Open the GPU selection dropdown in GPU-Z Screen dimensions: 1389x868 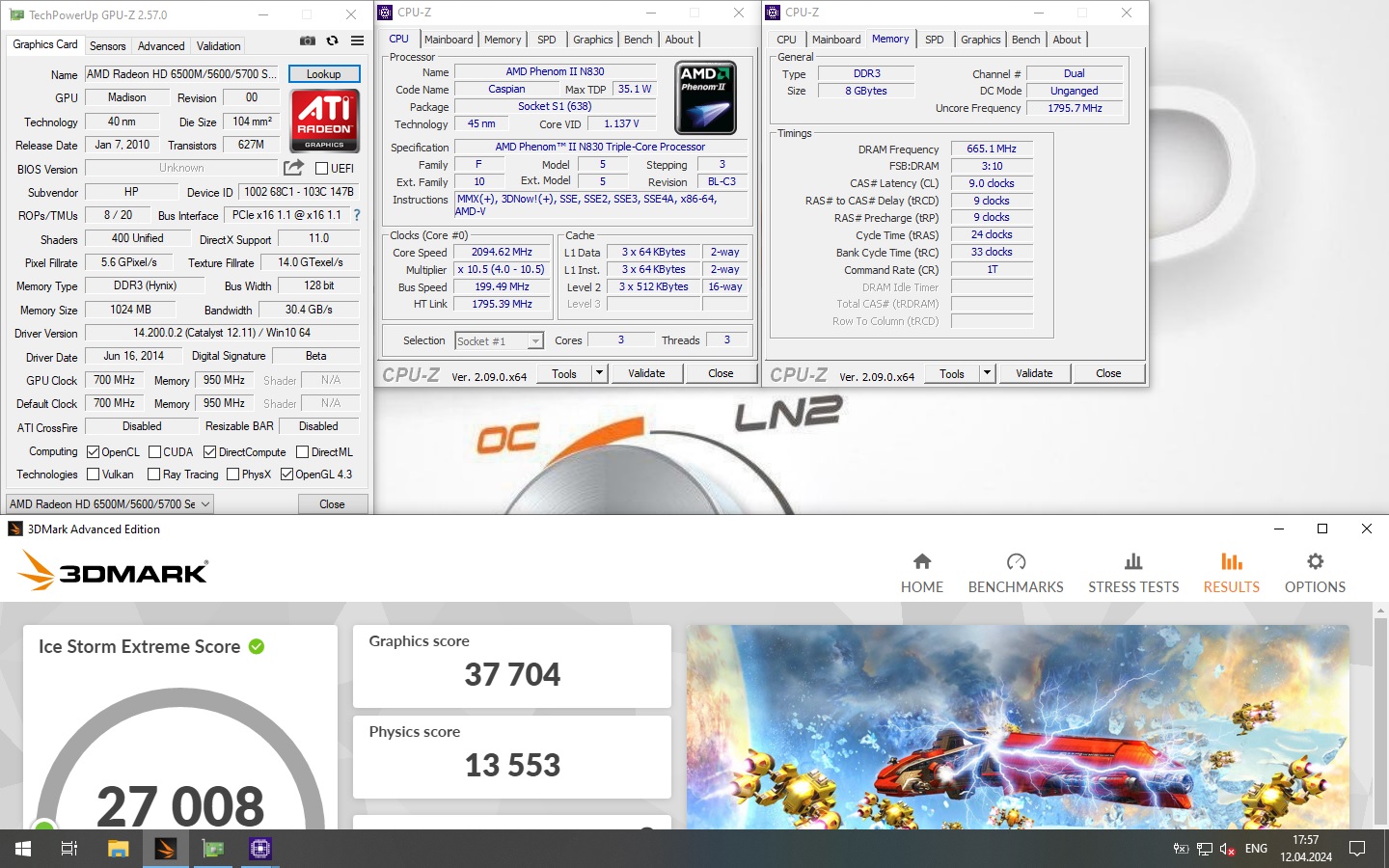click(109, 503)
